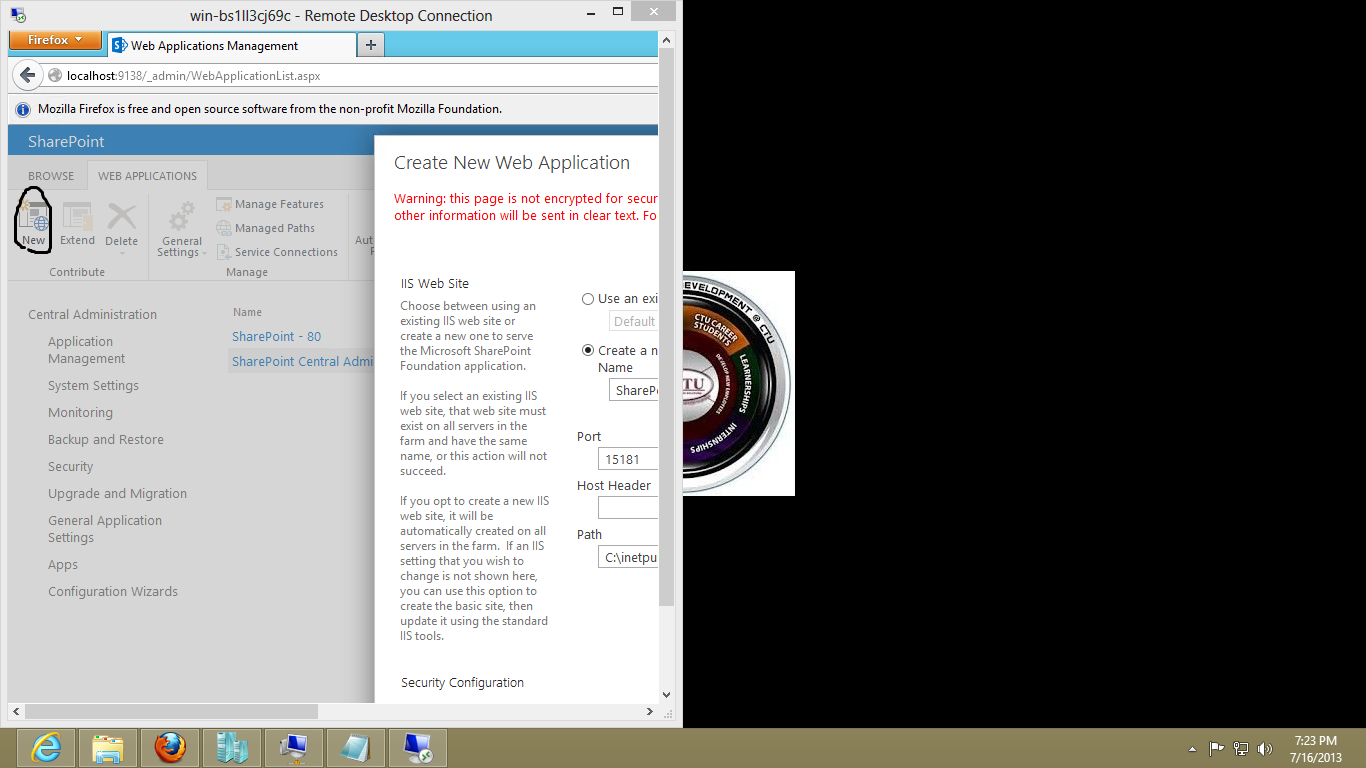Open General Settings in the ribbon
Viewport: 1366px width, 768px height.
[182, 229]
